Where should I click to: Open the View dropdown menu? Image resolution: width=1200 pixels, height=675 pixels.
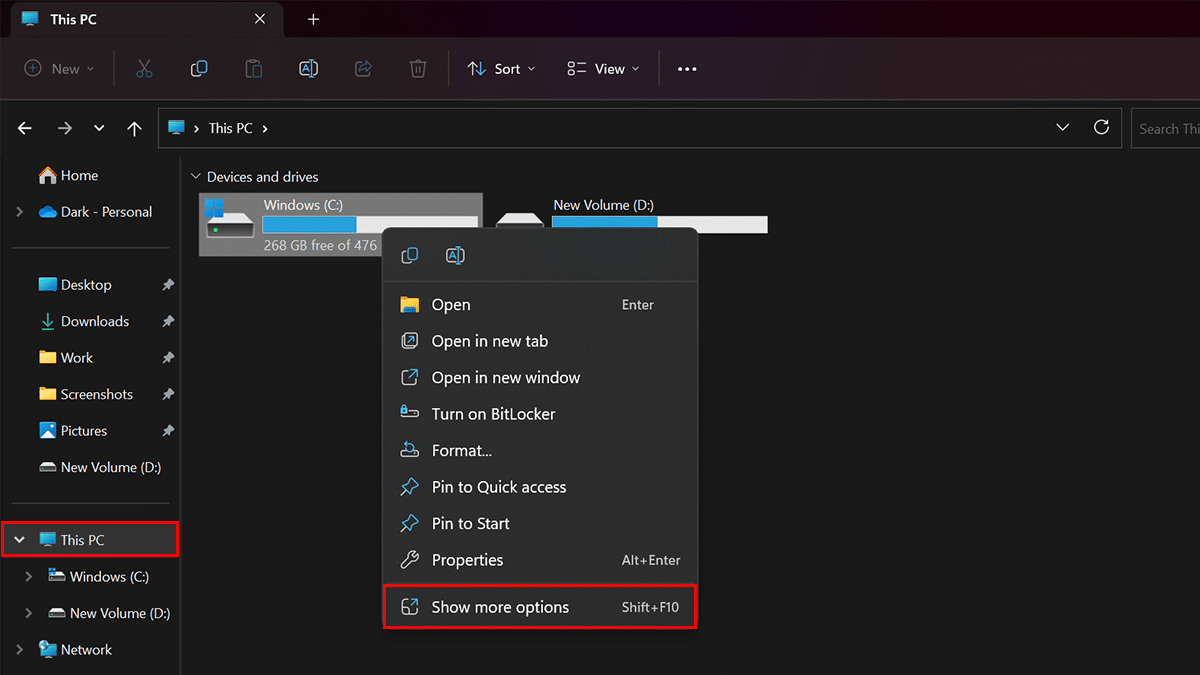[x=603, y=69]
